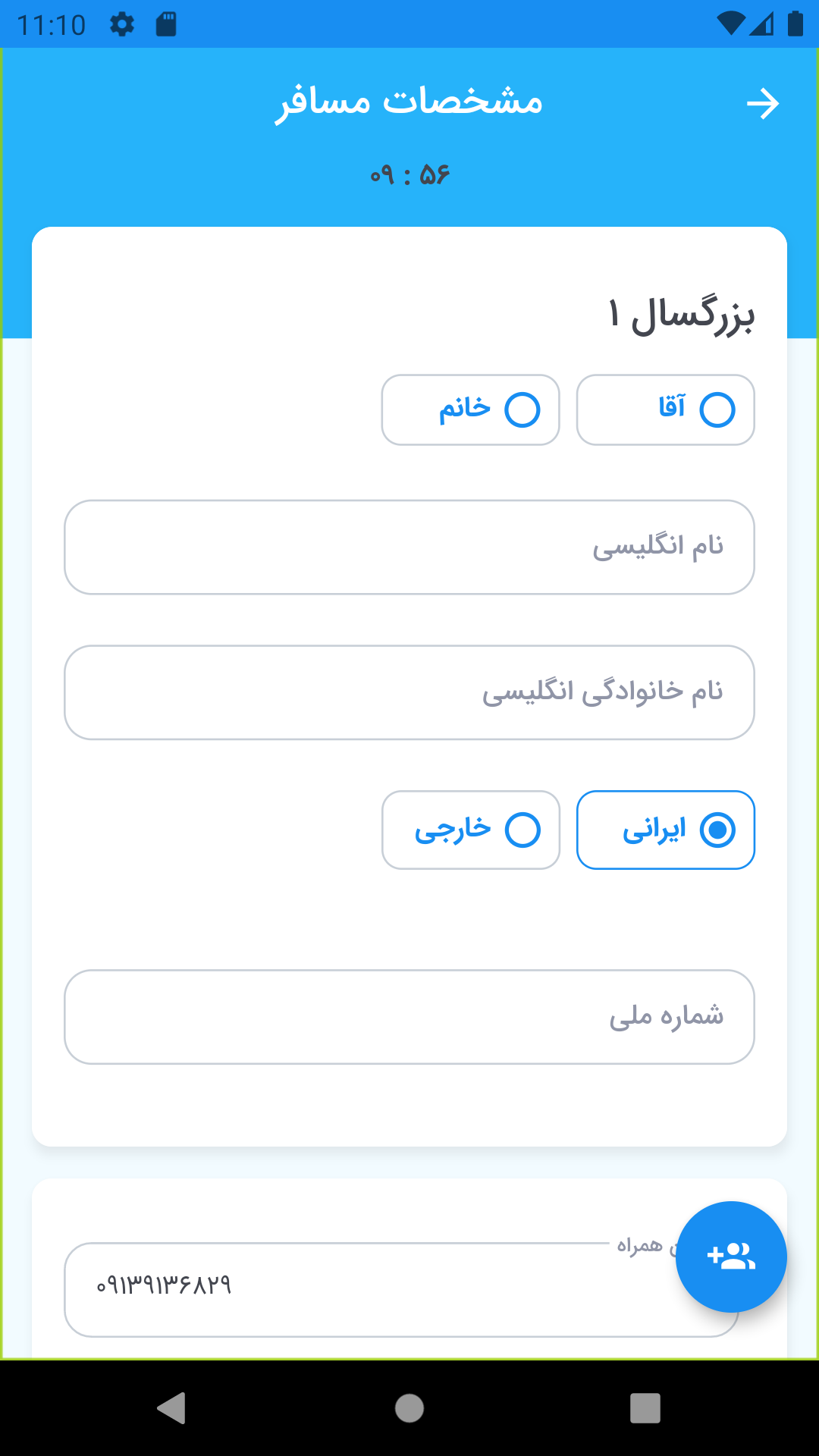Tap the battery icon in status bar

tap(795, 24)
